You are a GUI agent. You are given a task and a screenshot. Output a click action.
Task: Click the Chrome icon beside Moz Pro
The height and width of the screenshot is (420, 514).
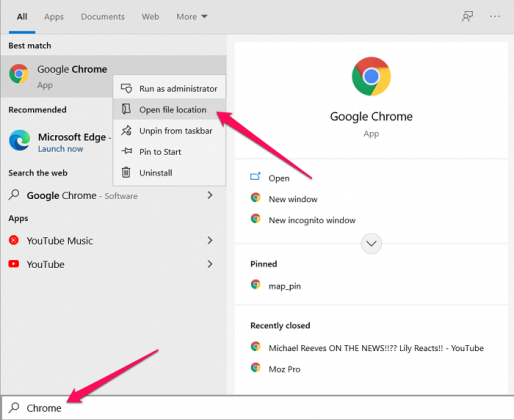(x=256, y=367)
